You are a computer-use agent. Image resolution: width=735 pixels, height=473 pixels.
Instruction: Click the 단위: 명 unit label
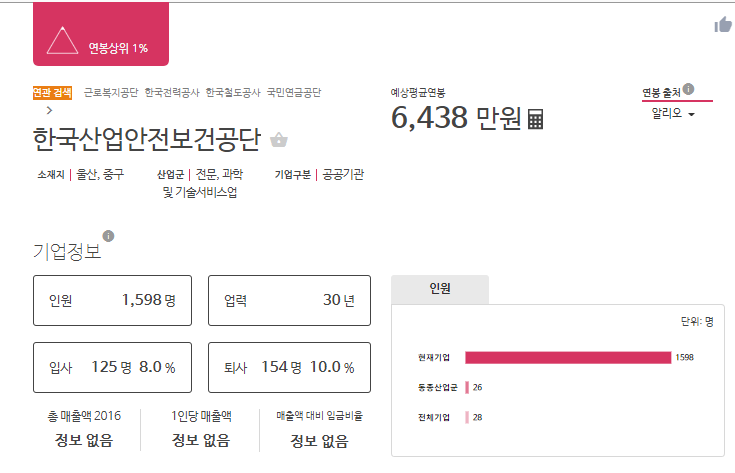pyautogui.click(x=697, y=322)
